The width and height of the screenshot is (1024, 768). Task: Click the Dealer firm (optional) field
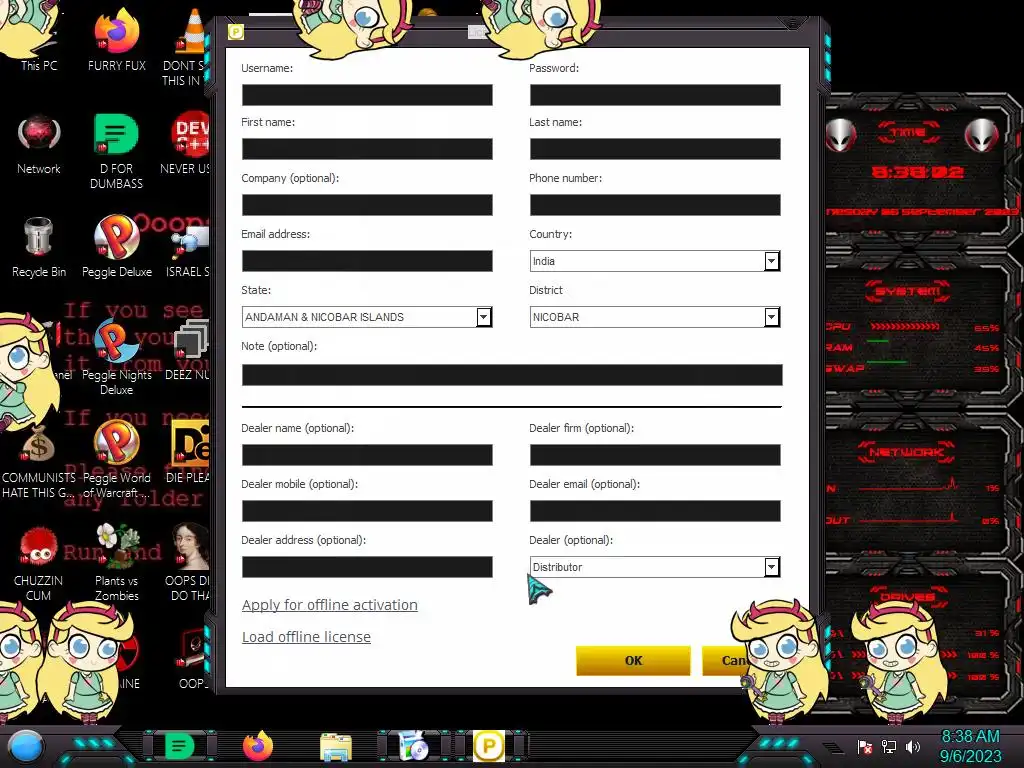click(655, 455)
